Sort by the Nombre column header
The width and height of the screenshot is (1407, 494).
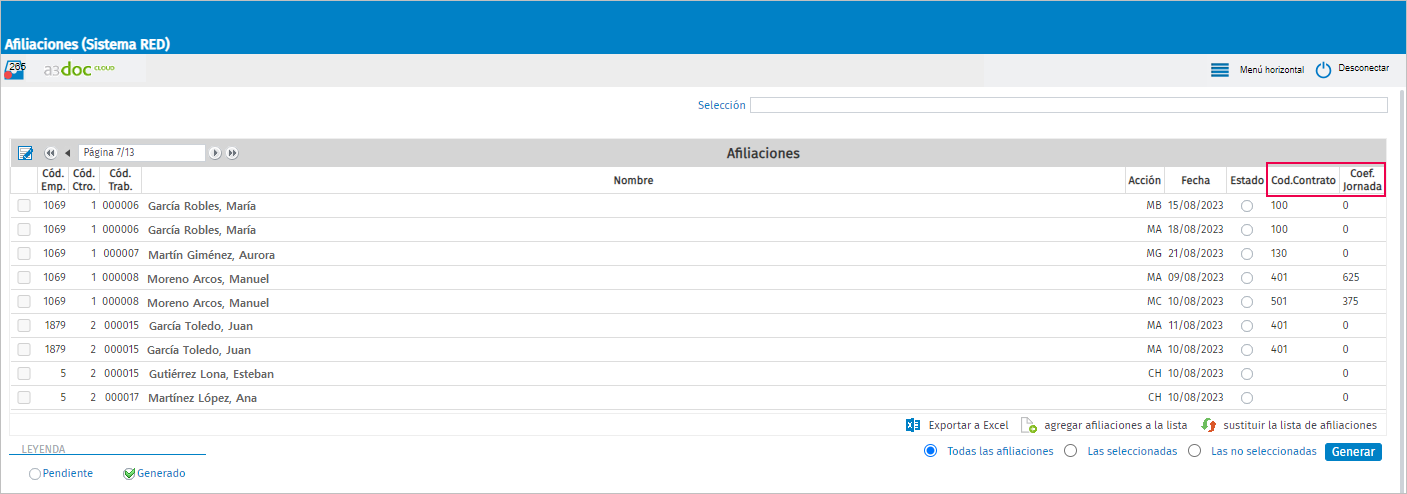tap(633, 180)
